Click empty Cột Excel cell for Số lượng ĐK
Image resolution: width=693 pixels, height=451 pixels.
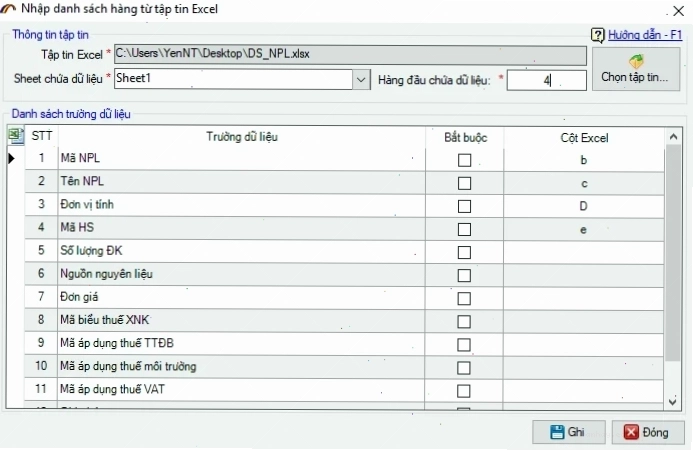[x=584, y=252]
